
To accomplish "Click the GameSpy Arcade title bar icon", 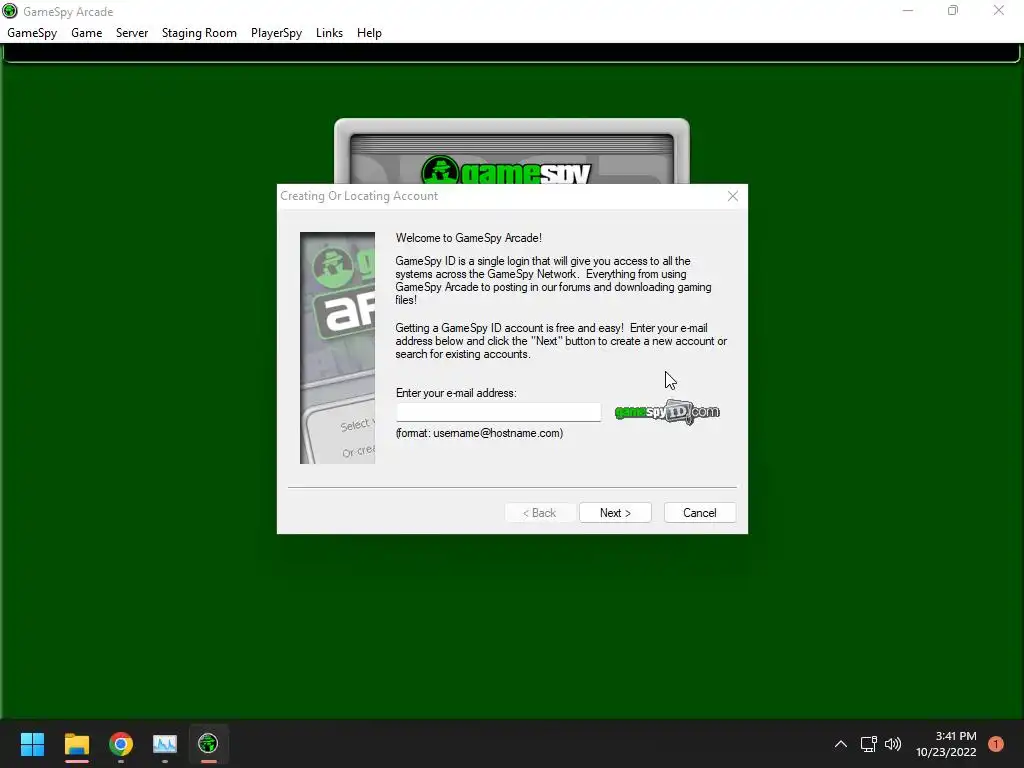I will click(10, 11).
